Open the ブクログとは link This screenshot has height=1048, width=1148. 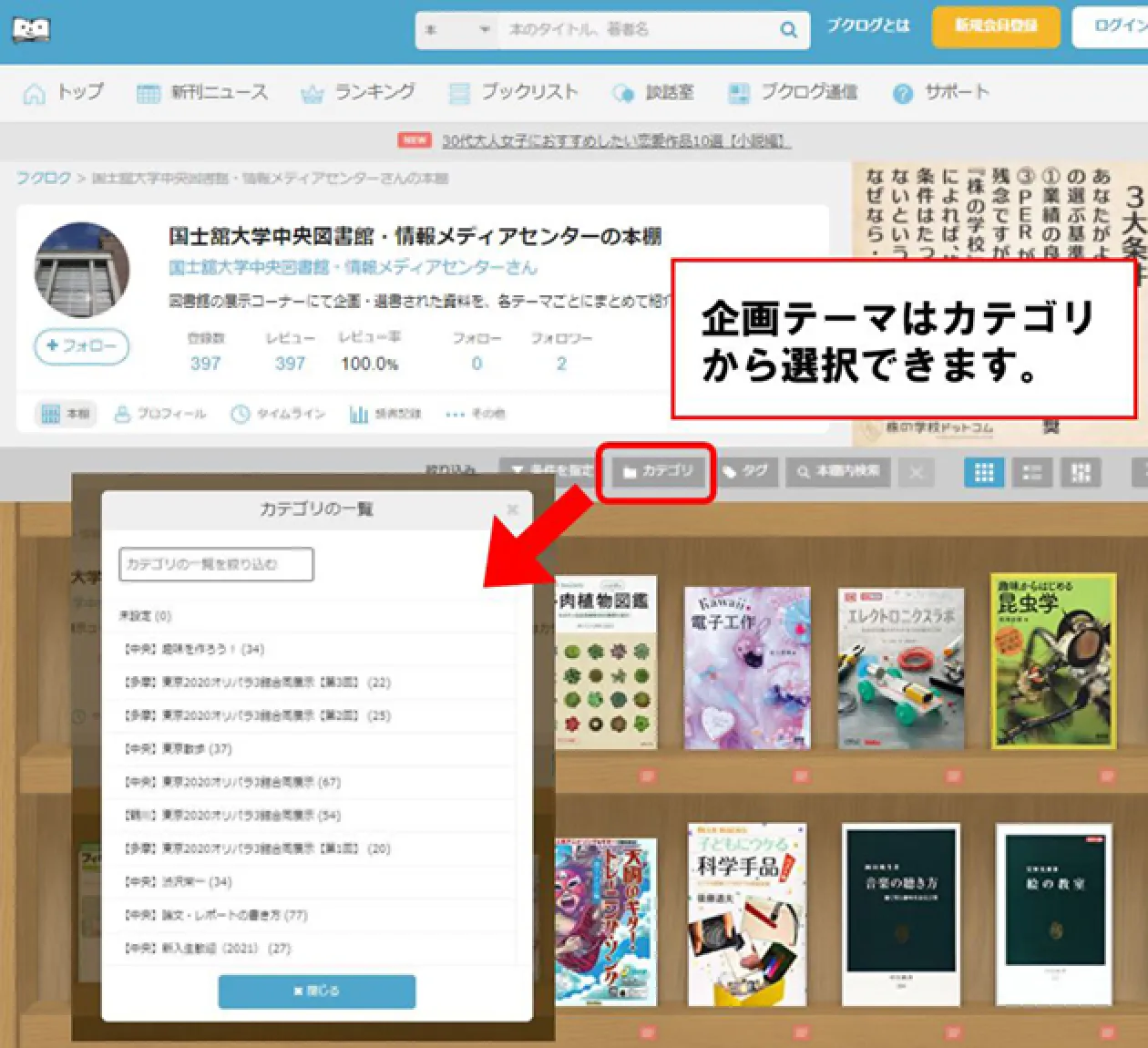pos(867,26)
